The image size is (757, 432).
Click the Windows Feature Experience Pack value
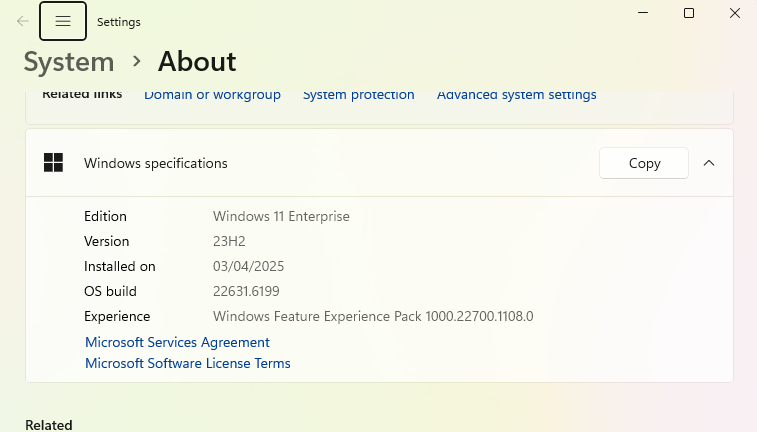pyautogui.click(x=373, y=316)
